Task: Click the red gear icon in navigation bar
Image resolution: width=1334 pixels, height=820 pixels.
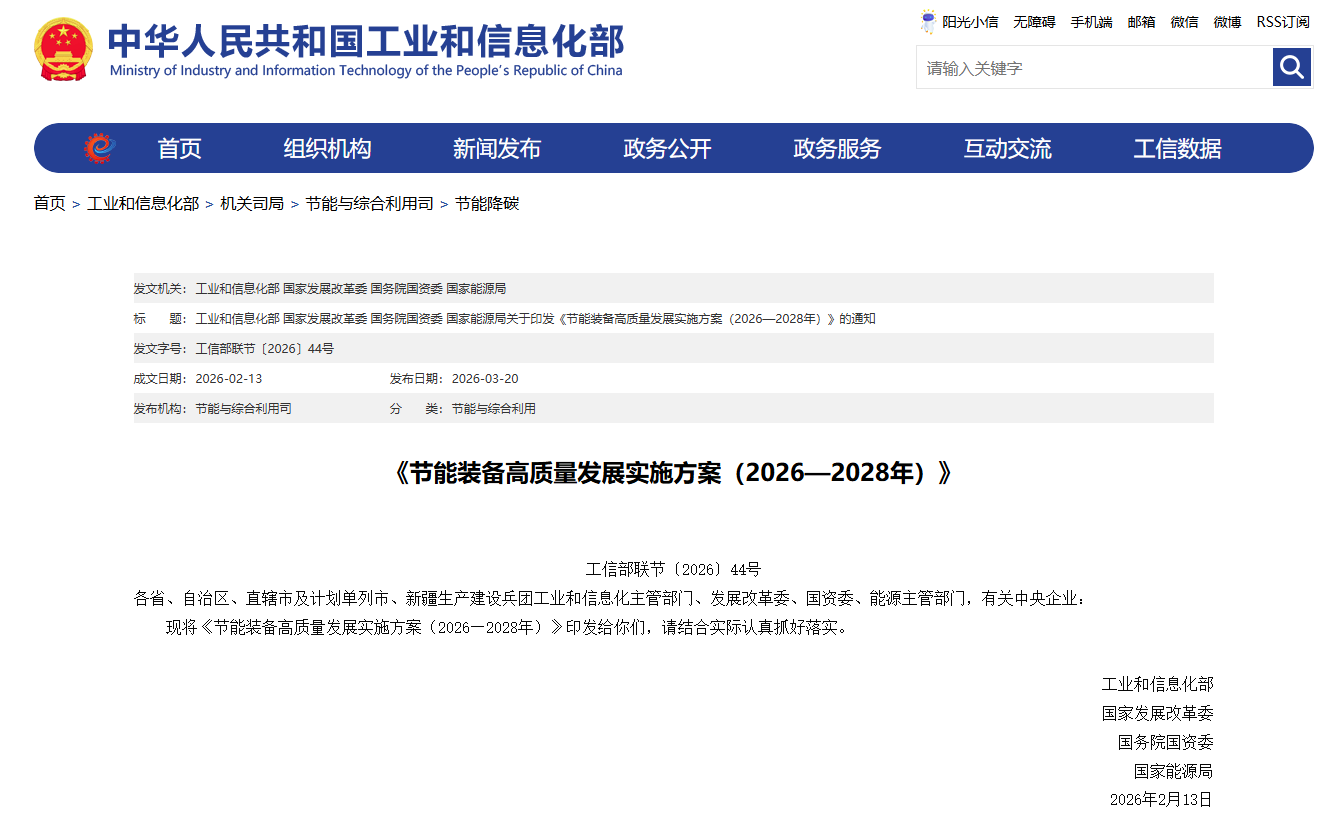Action: point(100,148)
